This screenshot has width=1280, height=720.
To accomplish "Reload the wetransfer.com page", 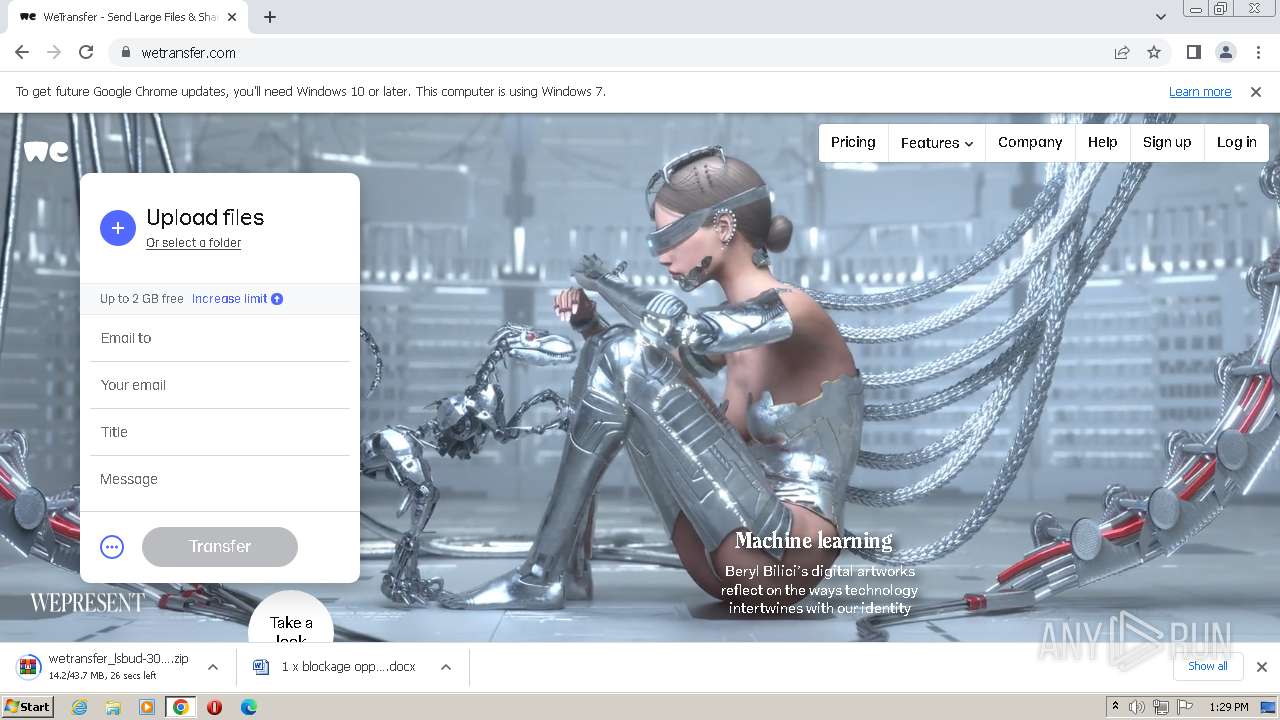I will pyautogui.click(x=86, y=52).
